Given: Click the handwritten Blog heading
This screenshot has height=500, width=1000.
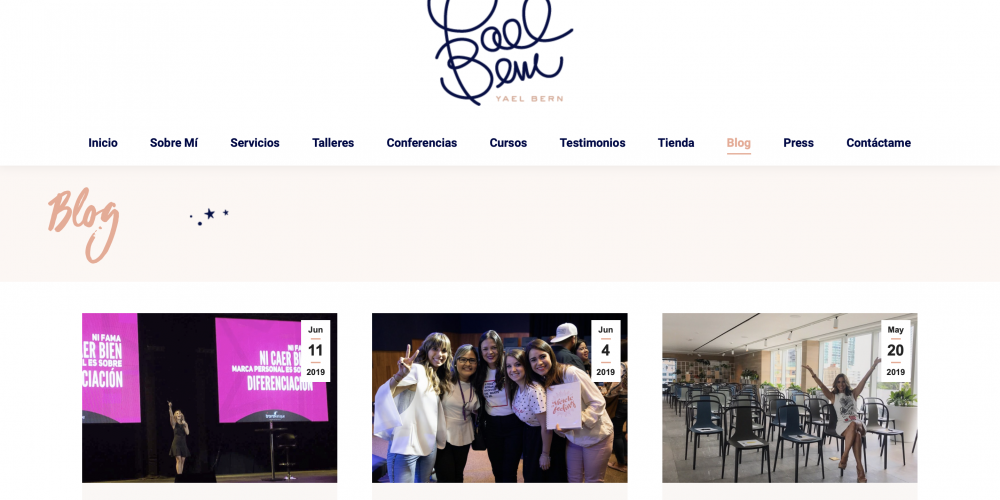Looking at the screenshot, I should point(84,224).
